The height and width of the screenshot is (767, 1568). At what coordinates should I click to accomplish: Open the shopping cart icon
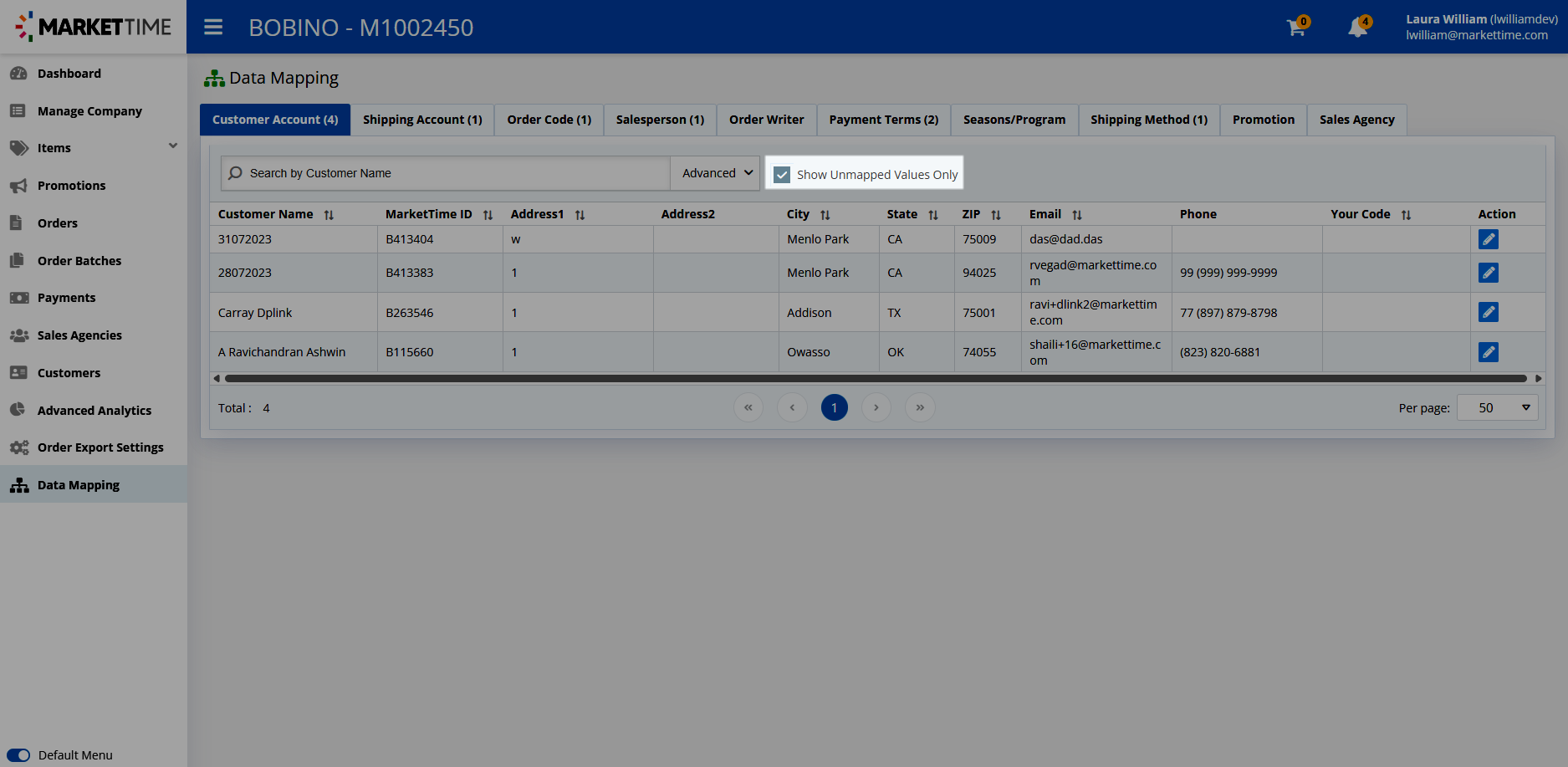click(x=1296, y=28)
